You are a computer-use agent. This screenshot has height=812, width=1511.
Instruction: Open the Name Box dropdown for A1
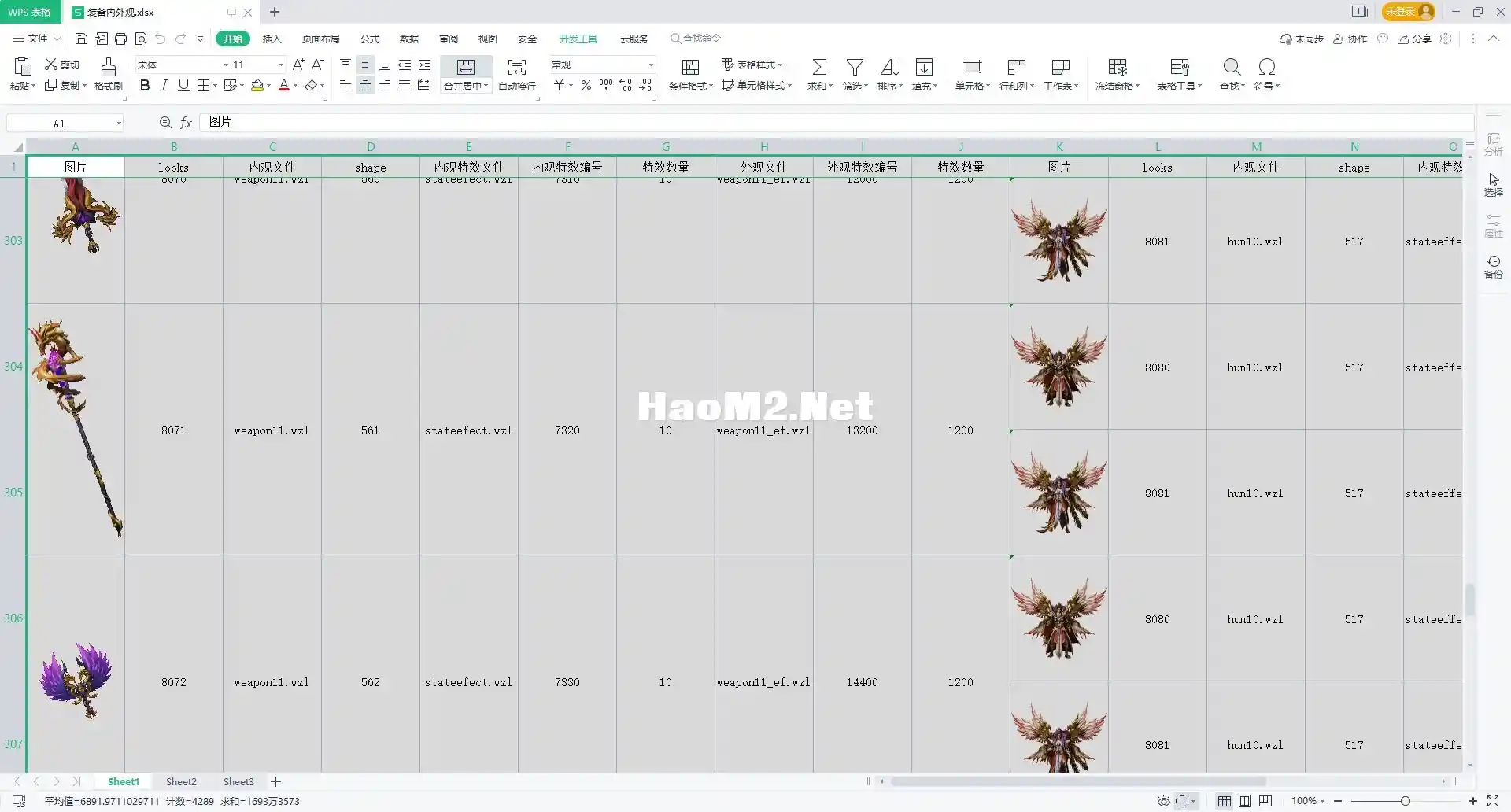119,123
